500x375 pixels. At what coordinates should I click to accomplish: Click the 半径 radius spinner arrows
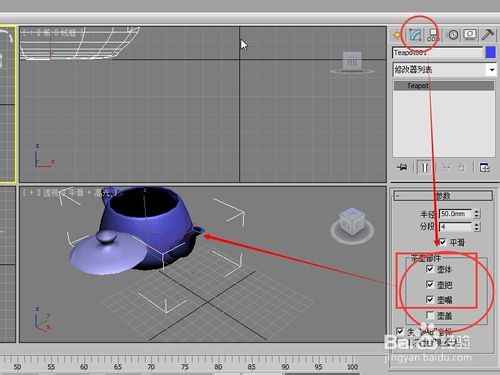tap(477, 214)
